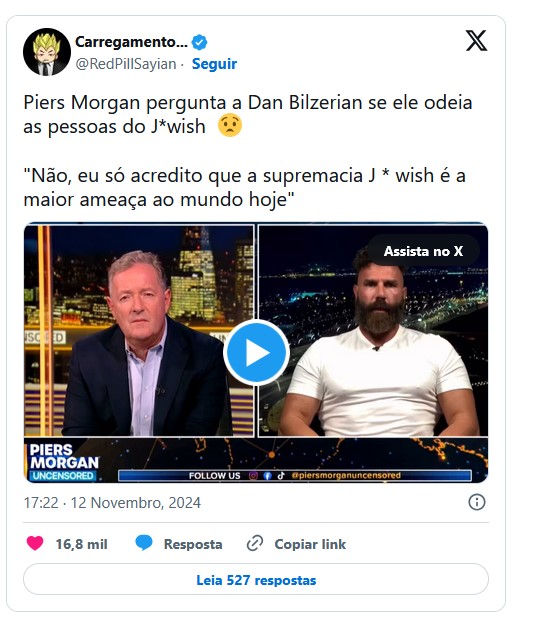Viewport: 537px width, 617px height.
Task: Open the Carregamento... display name
Action: (131, 42)
